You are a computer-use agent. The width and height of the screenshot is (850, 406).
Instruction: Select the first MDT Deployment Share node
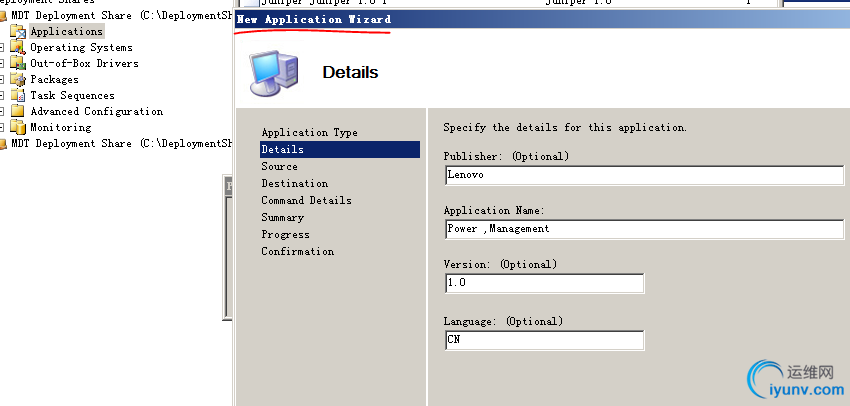pos(121,16)
